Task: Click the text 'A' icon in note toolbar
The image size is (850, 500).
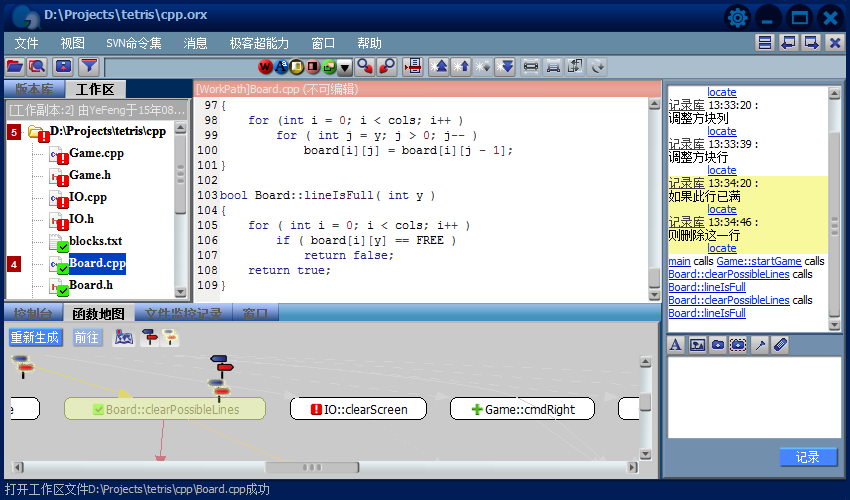Action: 675,345
